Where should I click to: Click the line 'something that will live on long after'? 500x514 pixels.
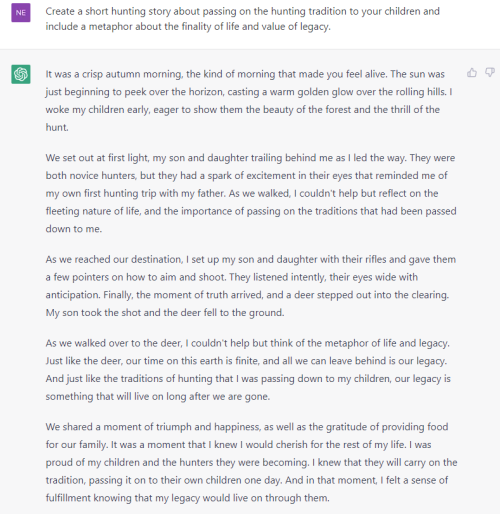click(158, 397)
